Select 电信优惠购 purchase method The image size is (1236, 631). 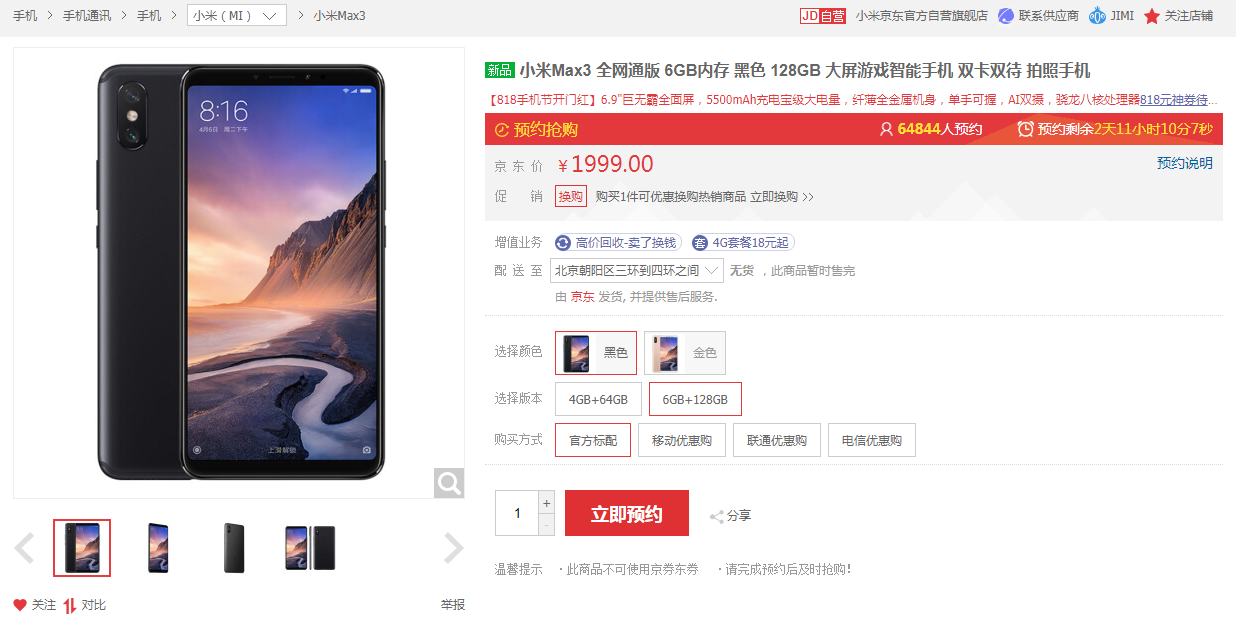coord(872,440)
